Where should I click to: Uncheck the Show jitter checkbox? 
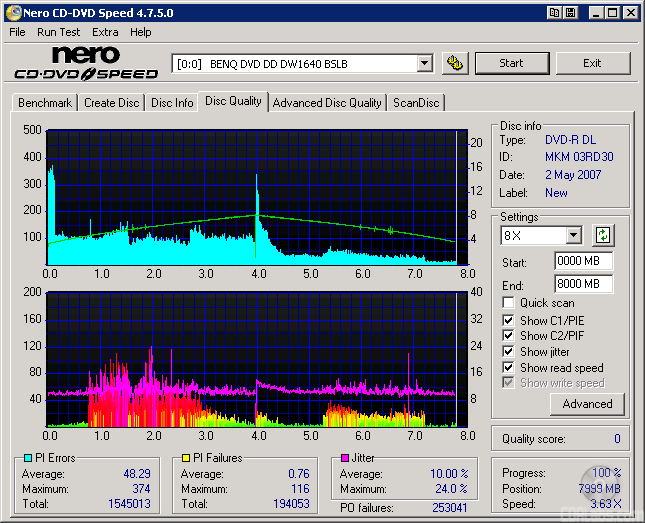pyautogui.click(x=509, y=352)
